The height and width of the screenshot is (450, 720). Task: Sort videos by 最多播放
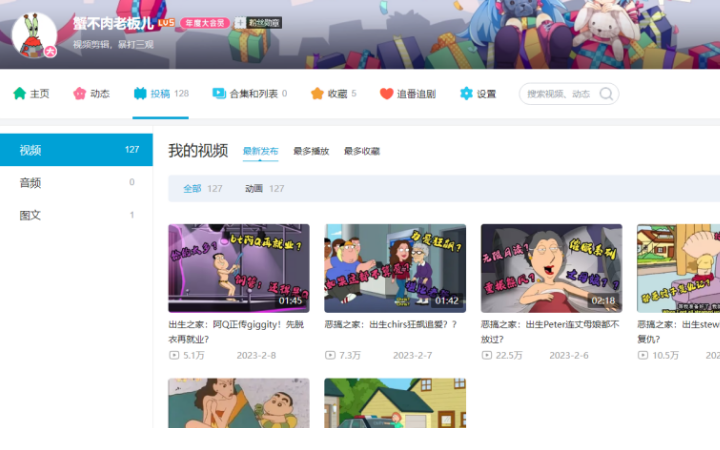311,151
